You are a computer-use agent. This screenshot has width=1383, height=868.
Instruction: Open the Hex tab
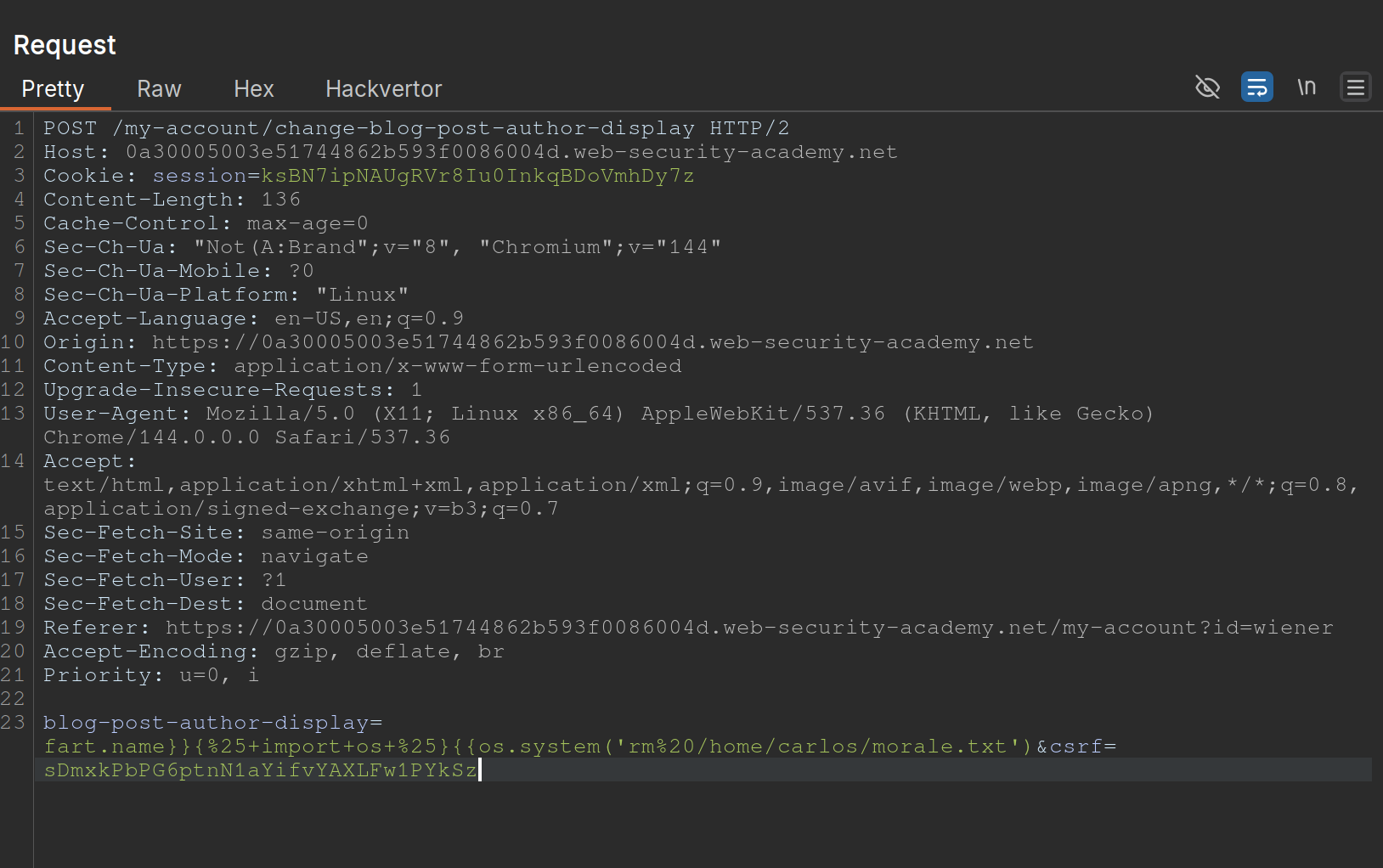click(x=253, y=89)
